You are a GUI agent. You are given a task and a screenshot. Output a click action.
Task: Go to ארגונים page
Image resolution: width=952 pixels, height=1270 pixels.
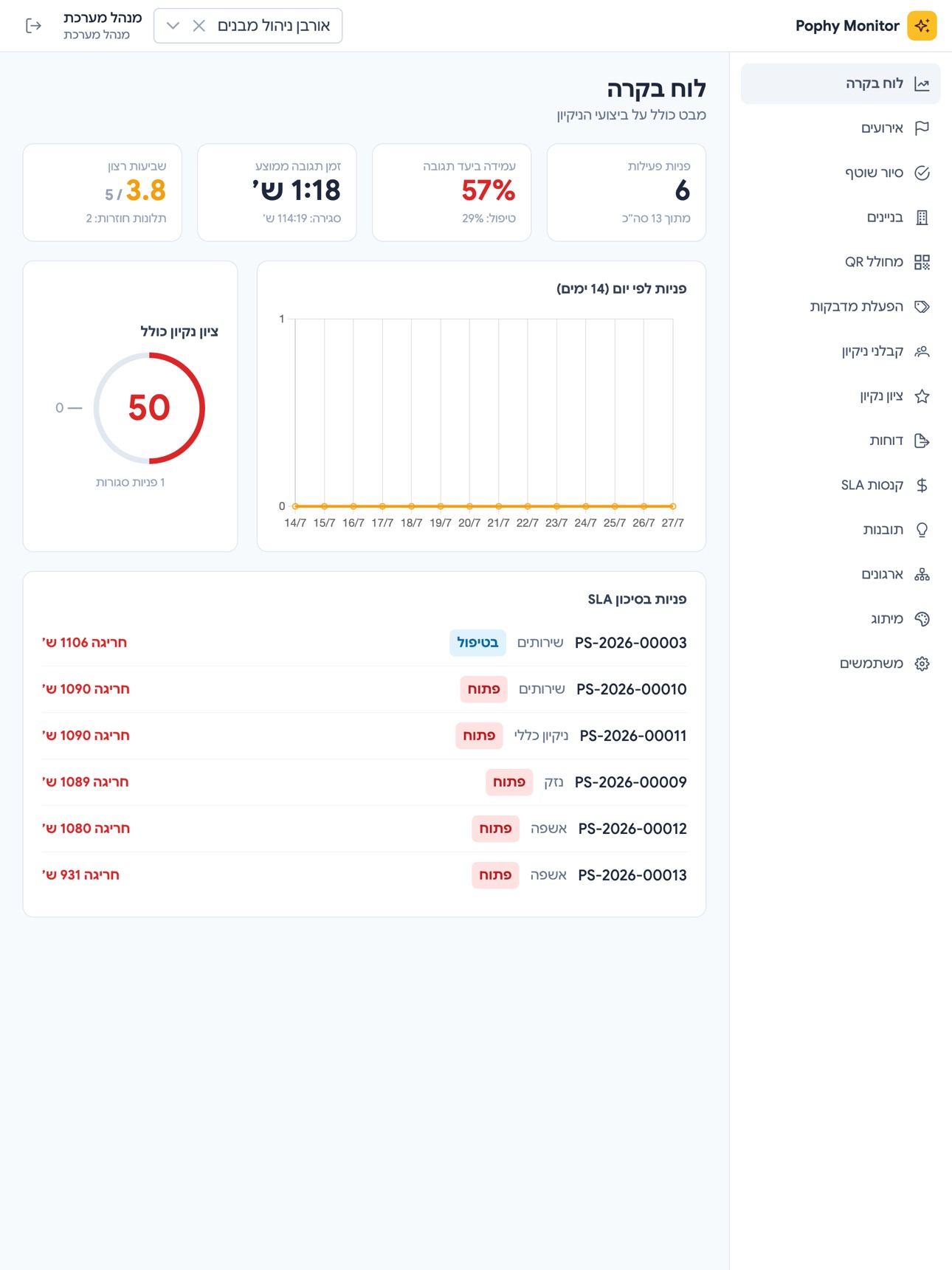[x=841, y=574]
